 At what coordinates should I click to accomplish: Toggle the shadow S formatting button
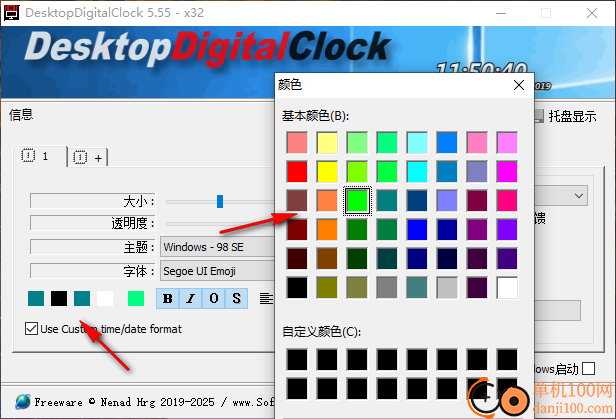coord(236,298)
